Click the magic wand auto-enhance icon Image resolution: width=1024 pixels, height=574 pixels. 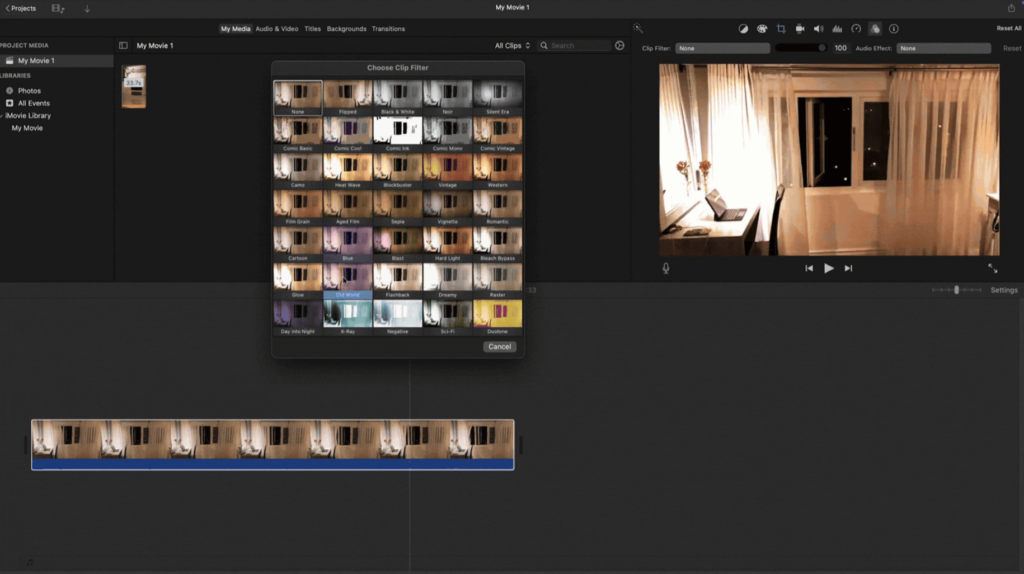[638, 29]
